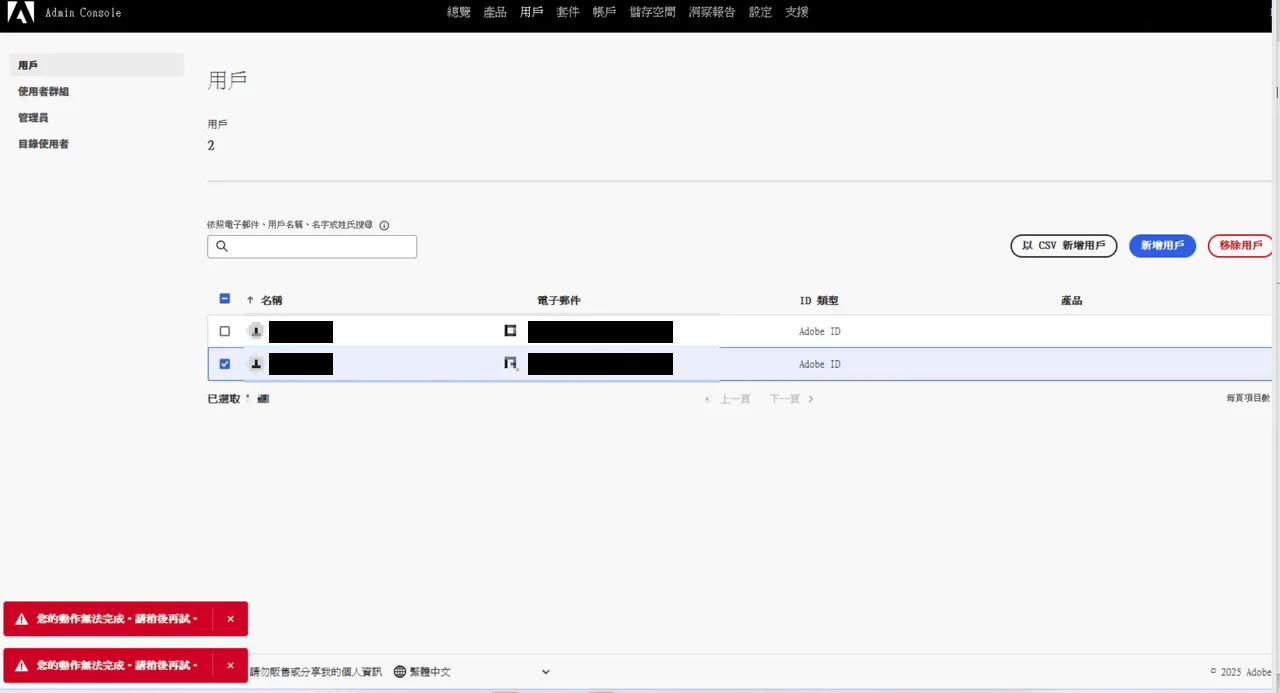Open the 支援 tab
Screen dimensions: 1280x693
797,13
